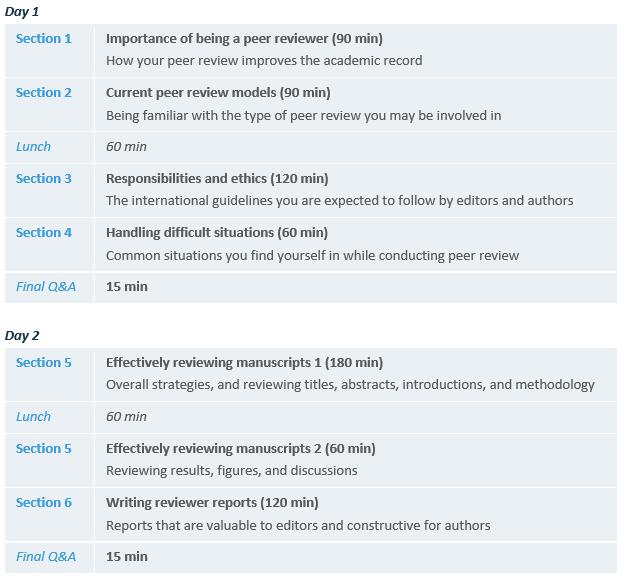Click the Day 1 Final Q&A label
Image resolution: width=626 pixels, height=583 pixels.
(46, 286)
